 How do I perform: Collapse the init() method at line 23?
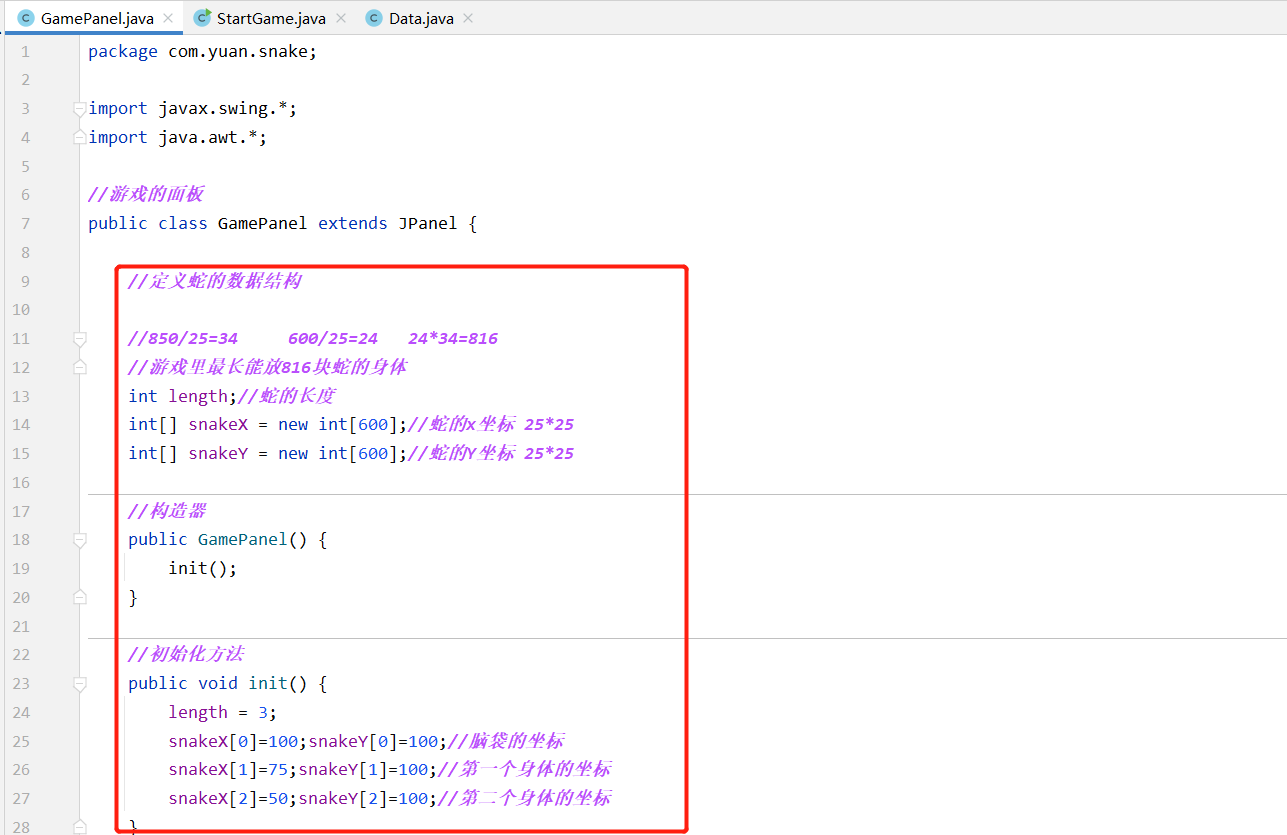pos(80,684)
